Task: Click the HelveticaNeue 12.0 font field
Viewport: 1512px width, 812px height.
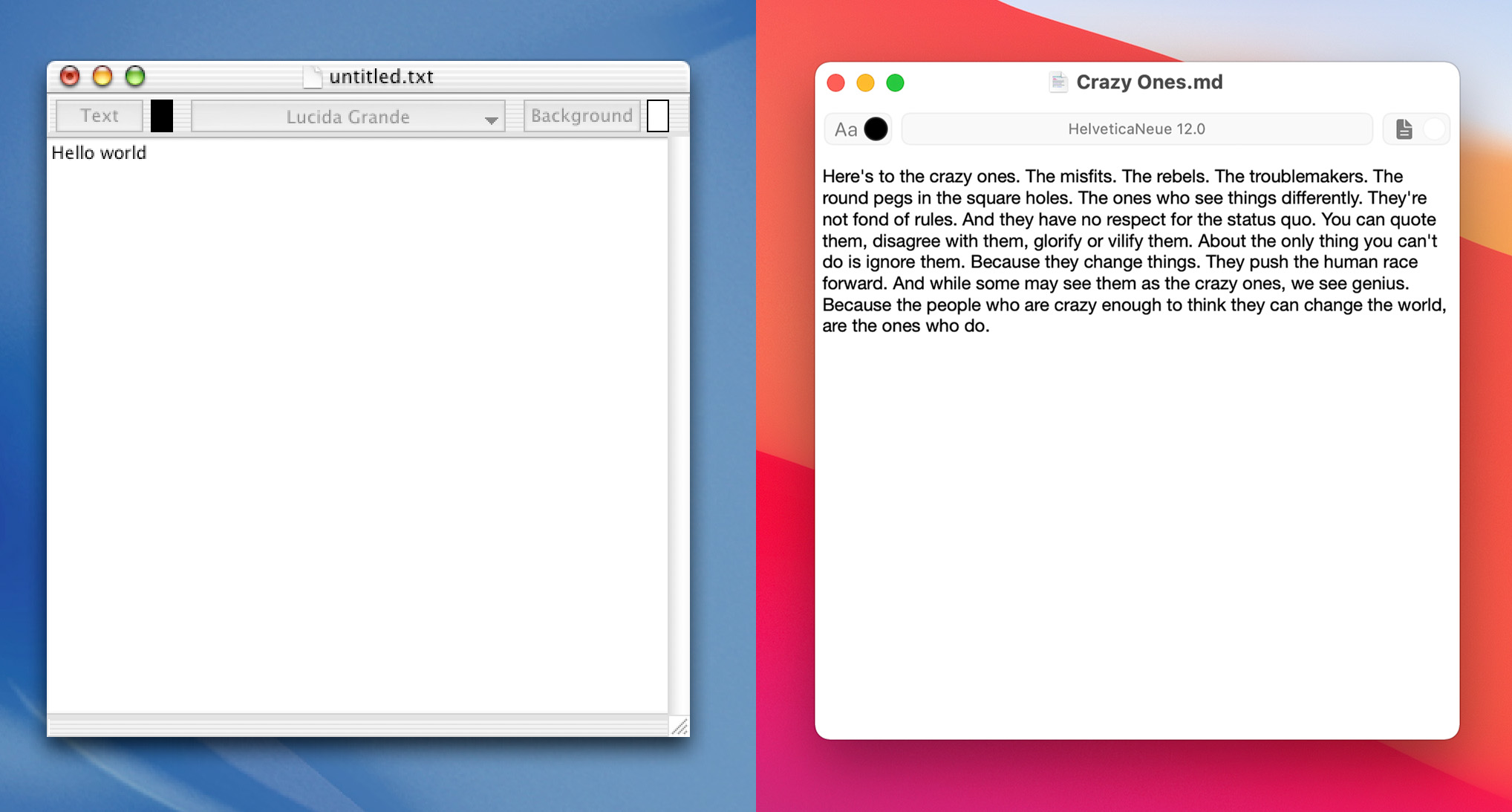Action: pos(1137,129)
